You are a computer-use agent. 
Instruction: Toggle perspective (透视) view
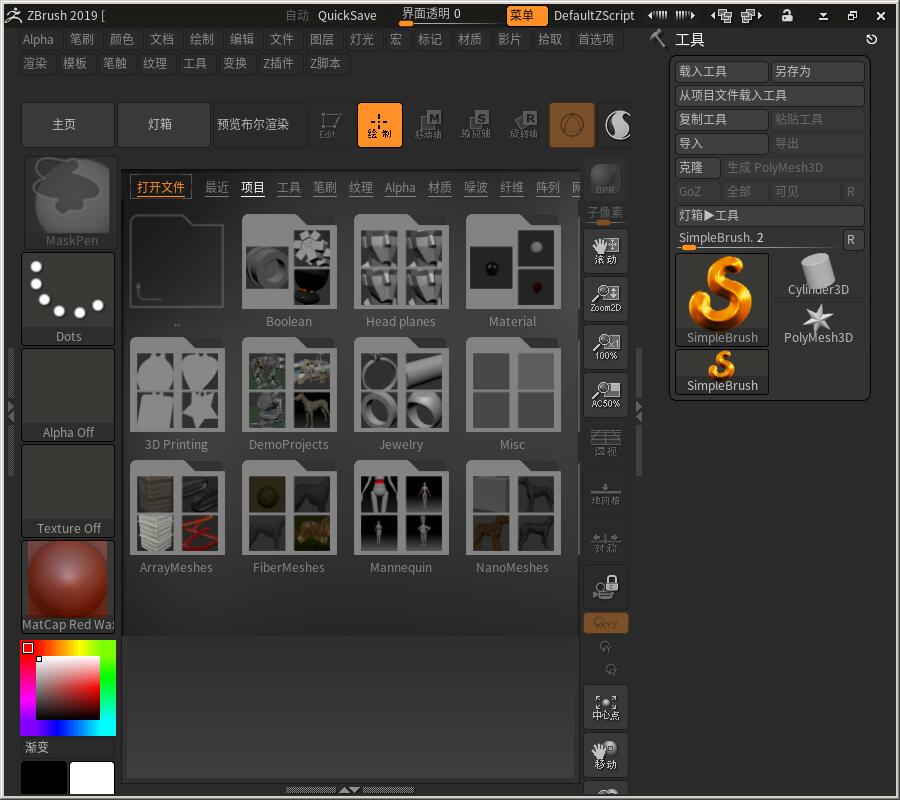click(606, 442)
